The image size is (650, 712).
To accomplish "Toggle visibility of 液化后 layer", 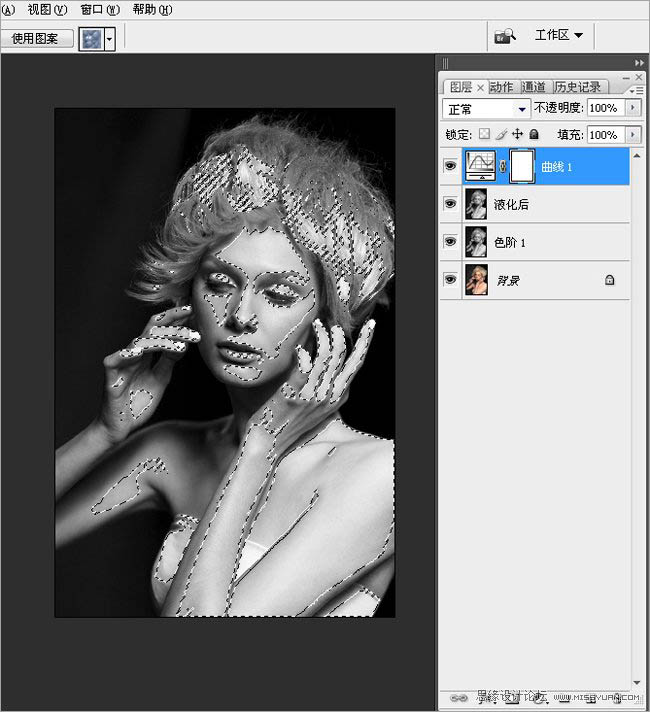I will [450, 204].
